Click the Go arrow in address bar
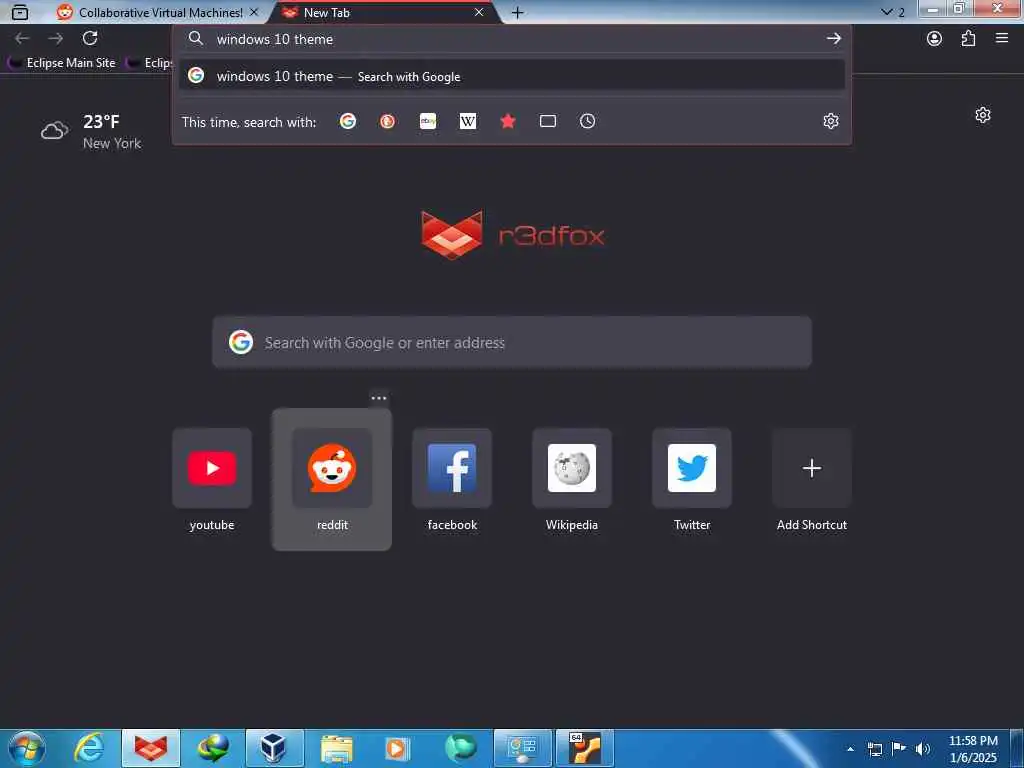1024x768 pixels. [833, 39]
